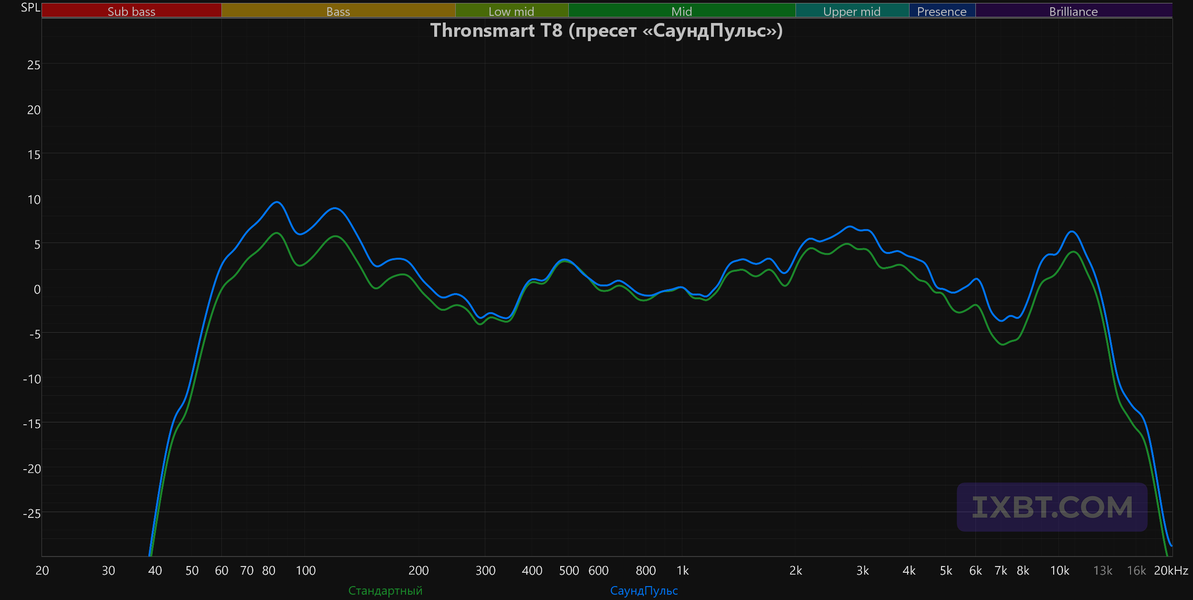Click the Upper mid band label
This screenshot has height=600, width=1193.
pyautogui.click(x=851, y=11)
